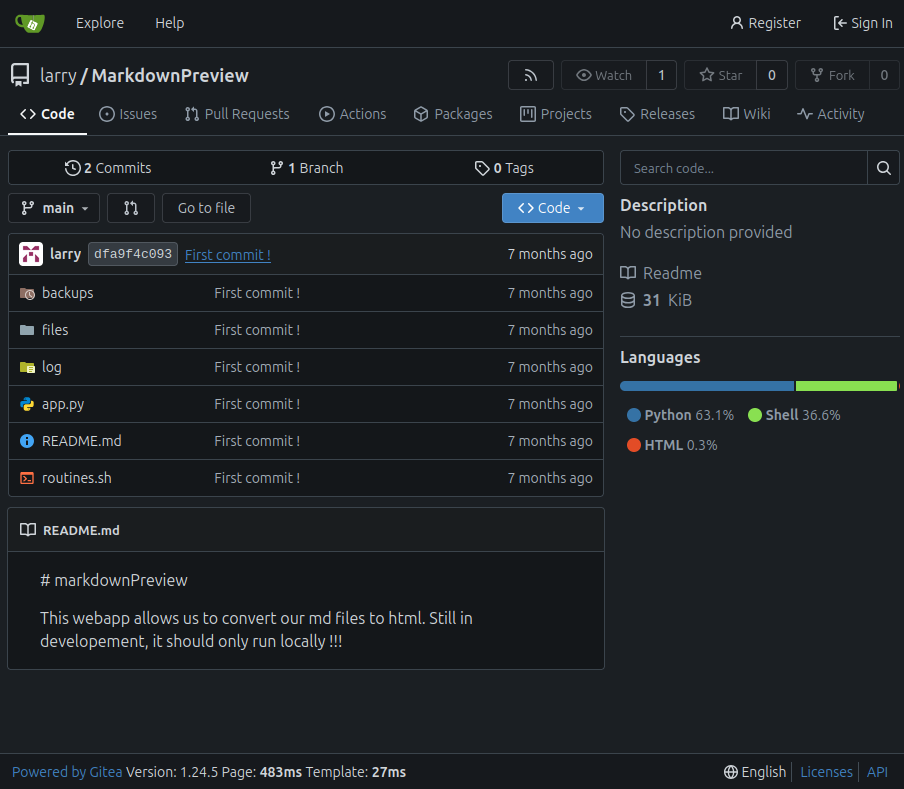The height and width of the screenshot is (789, 904).
Task: Click the Python segment of language bar
Action: [x=706, y=386]
